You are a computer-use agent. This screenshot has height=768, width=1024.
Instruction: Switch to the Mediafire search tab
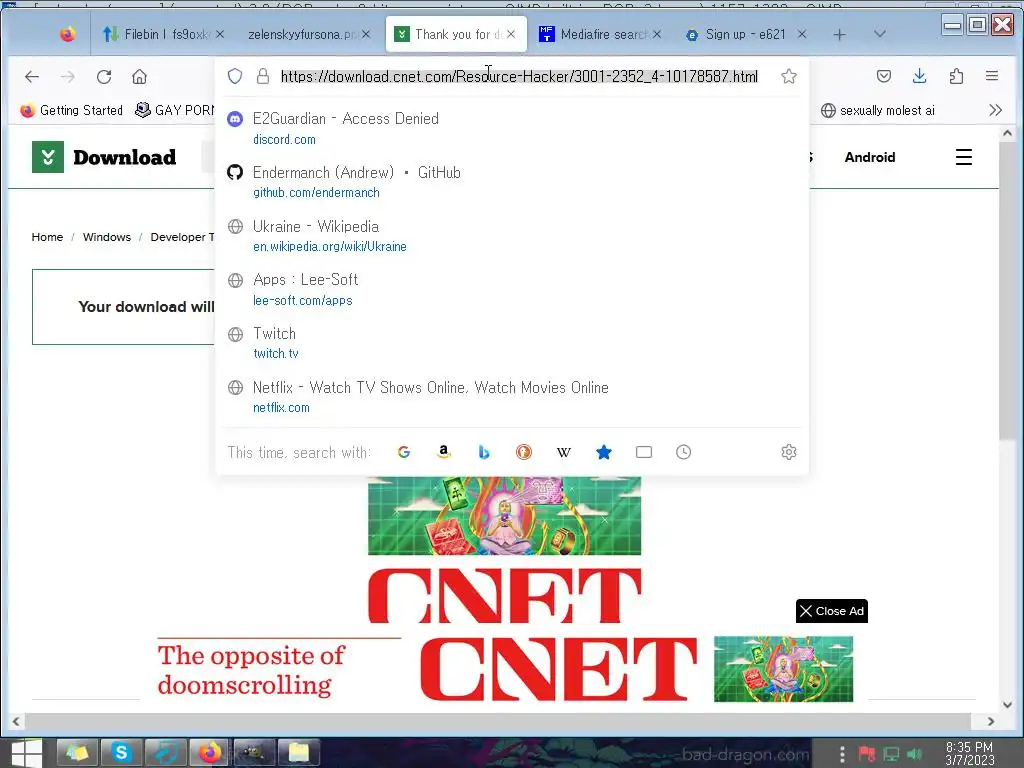[600, 34]
